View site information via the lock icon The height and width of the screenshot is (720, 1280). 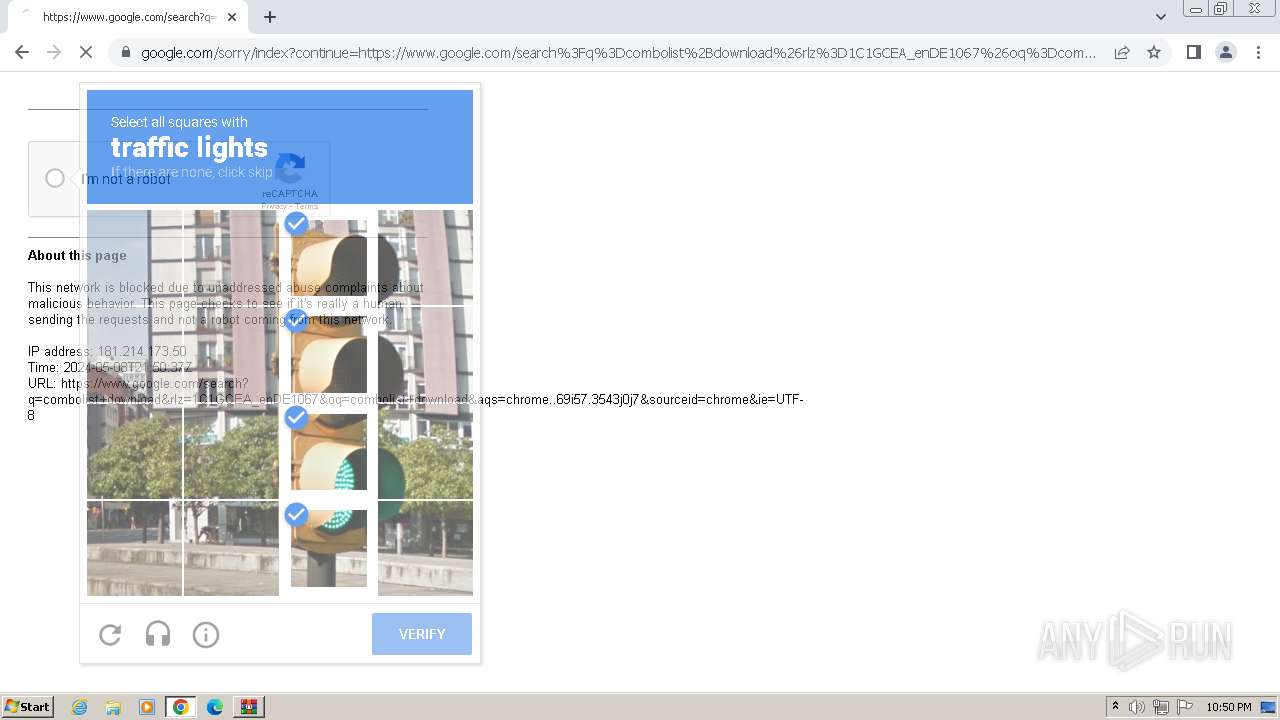125,52
